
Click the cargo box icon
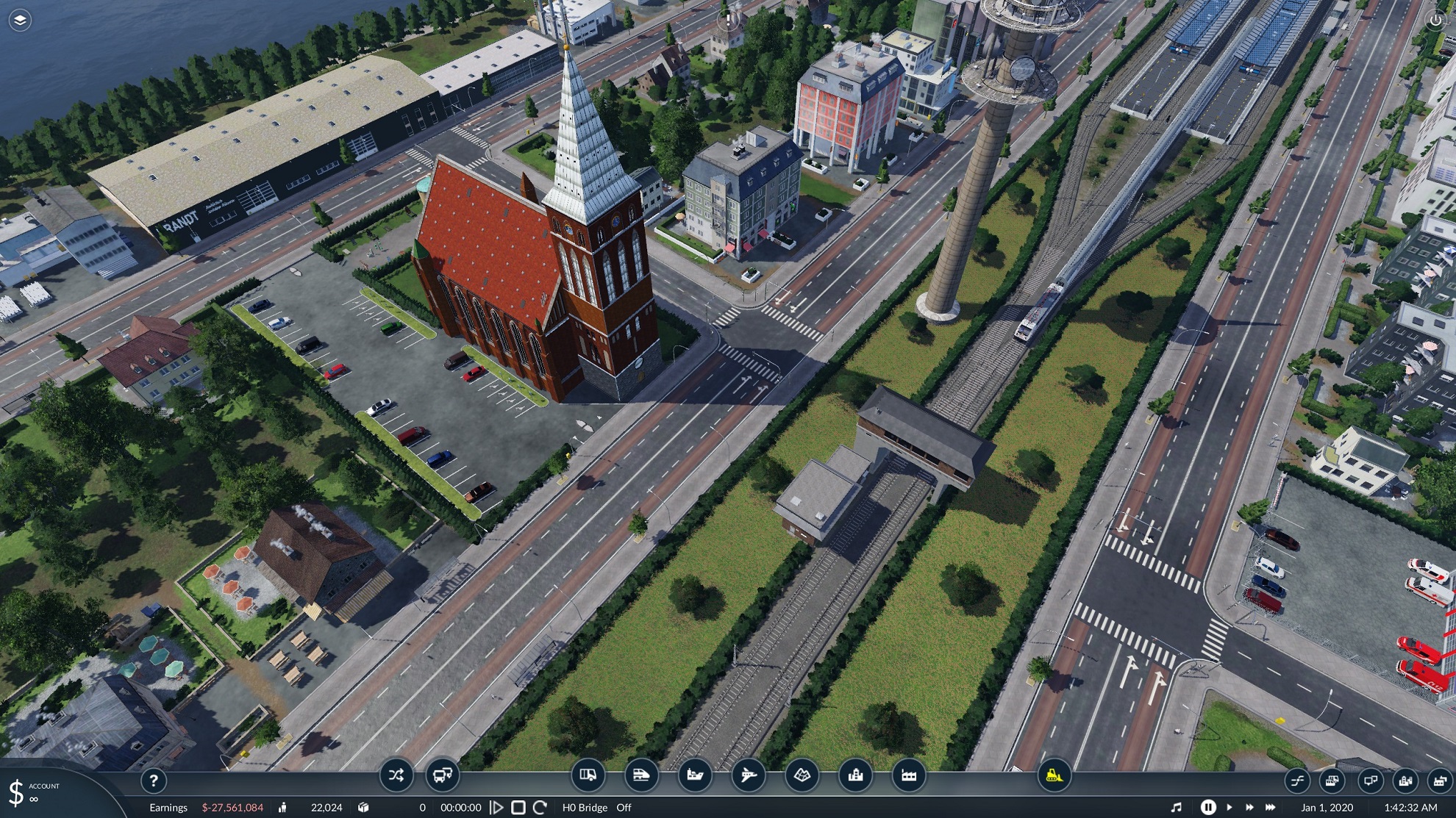pos(363,807)
